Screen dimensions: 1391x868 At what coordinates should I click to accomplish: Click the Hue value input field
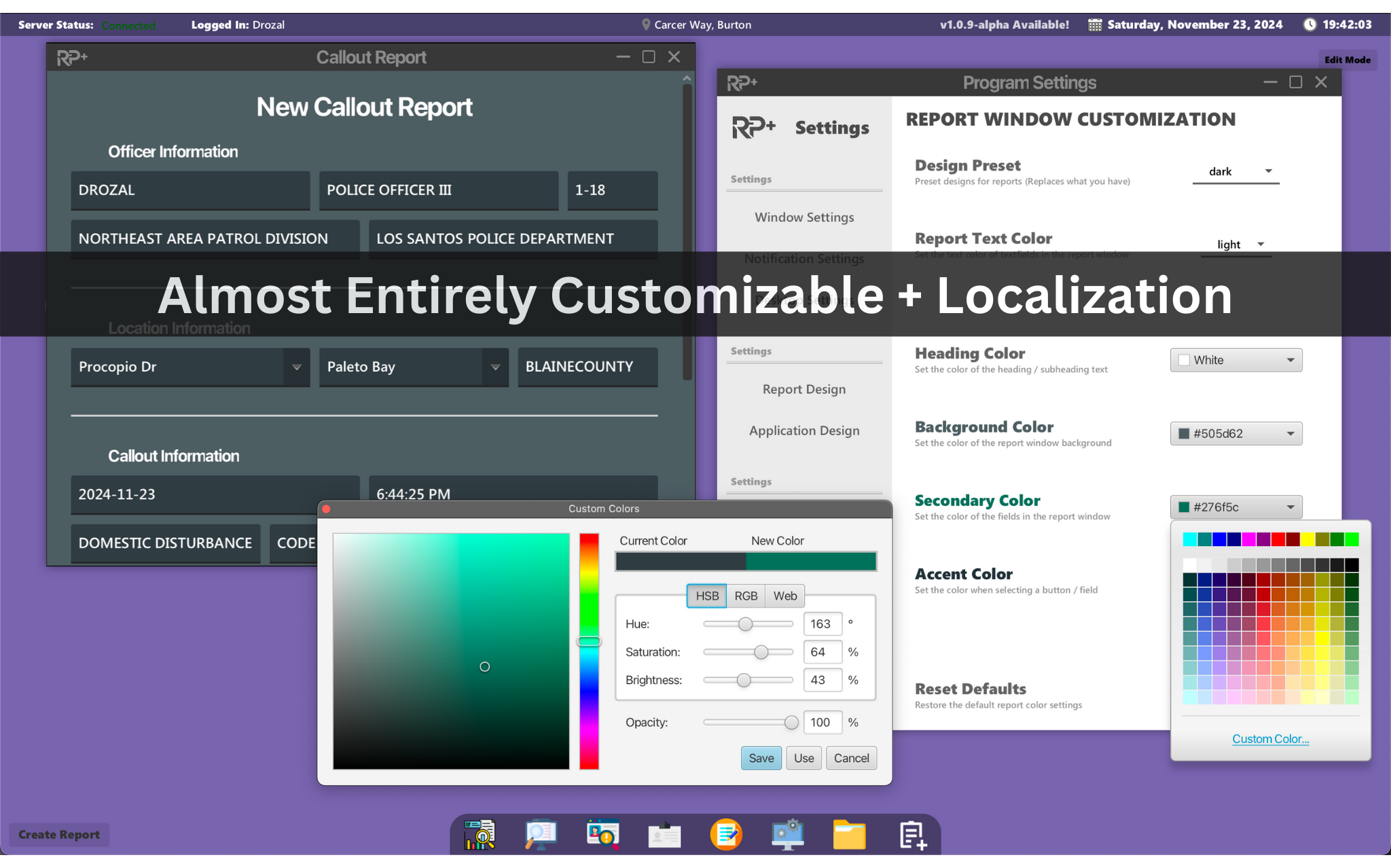point(822,623)
